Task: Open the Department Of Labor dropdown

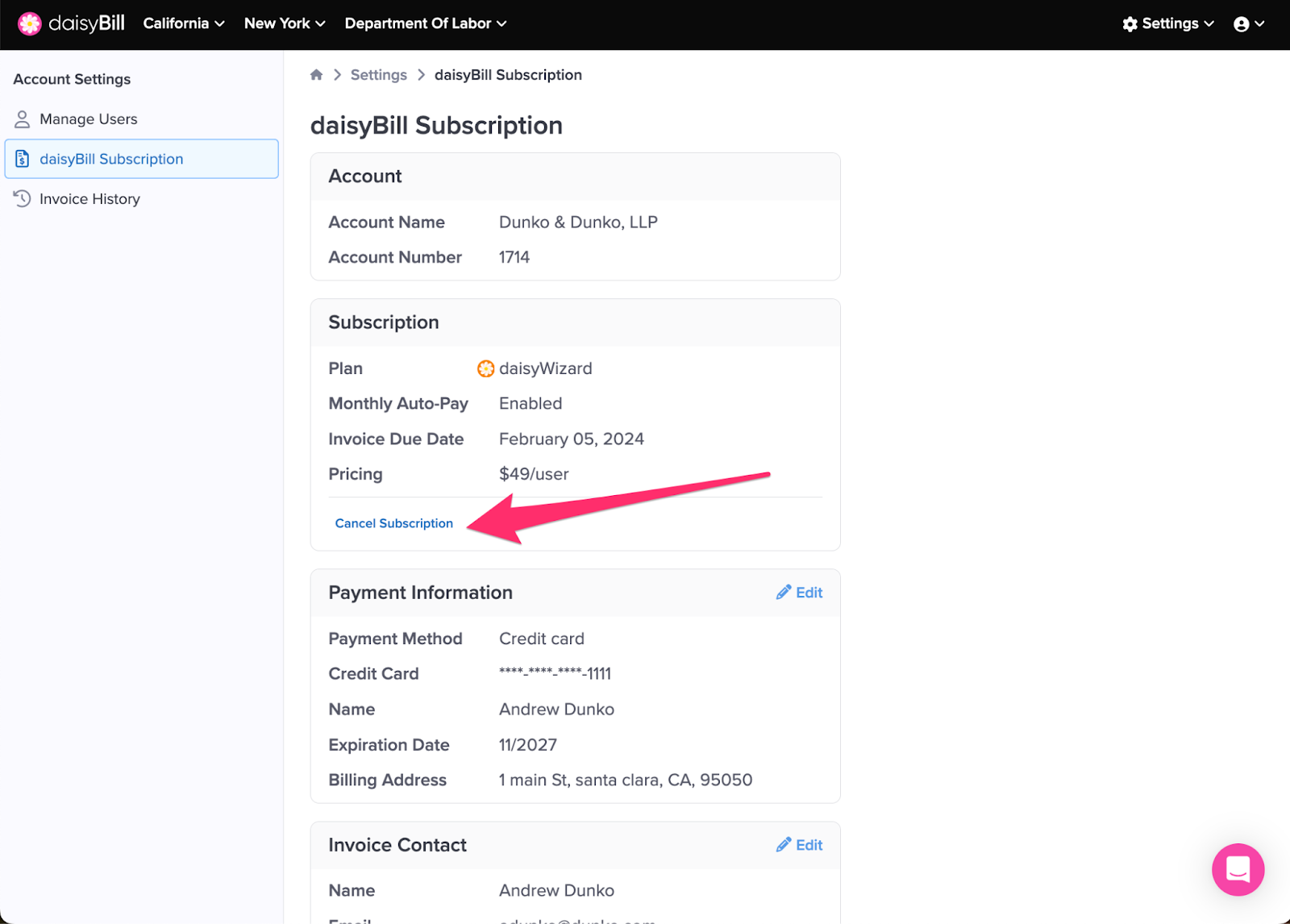Action: point(426,23)
